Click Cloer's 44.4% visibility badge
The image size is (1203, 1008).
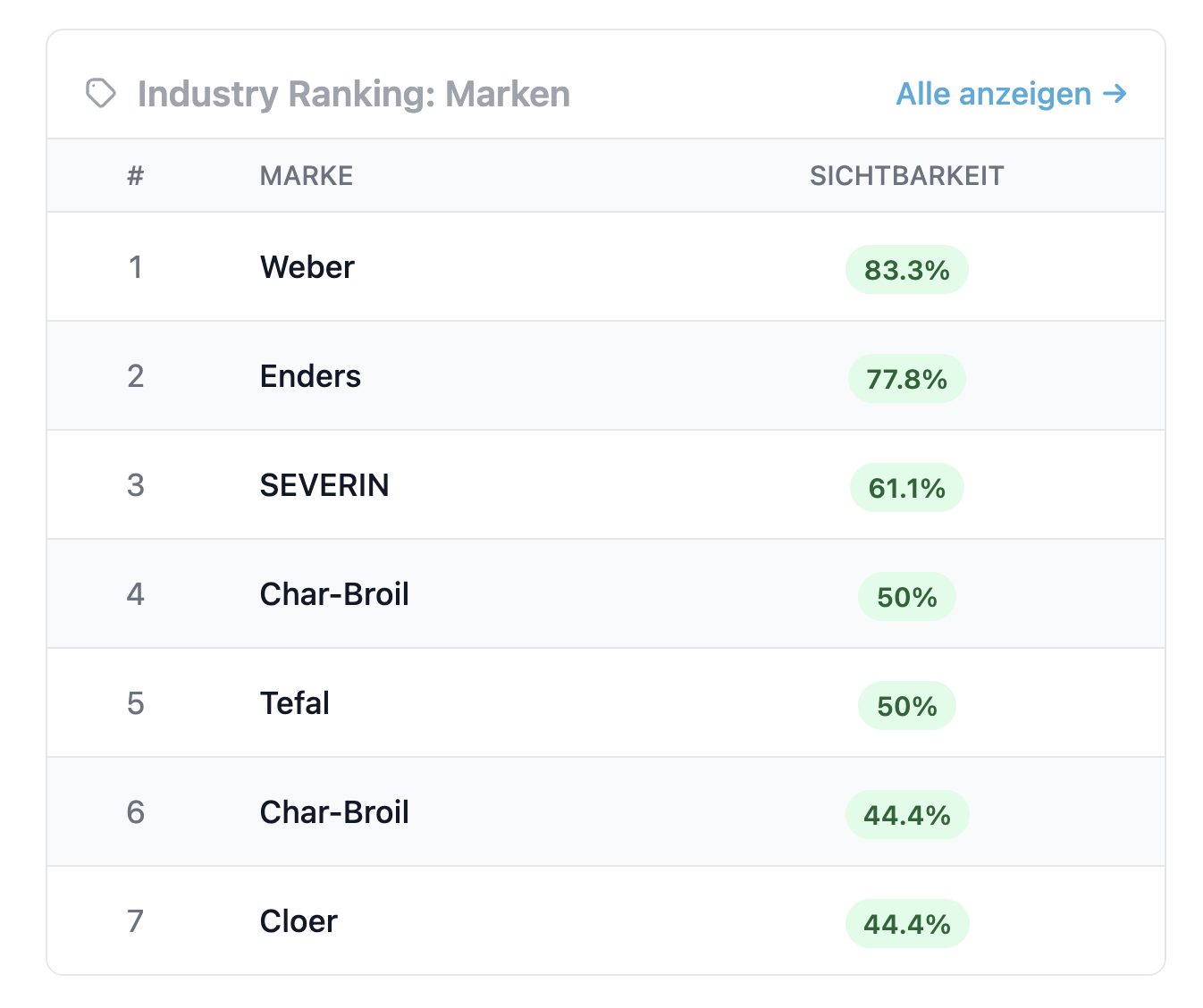click(x=906, y=924)
